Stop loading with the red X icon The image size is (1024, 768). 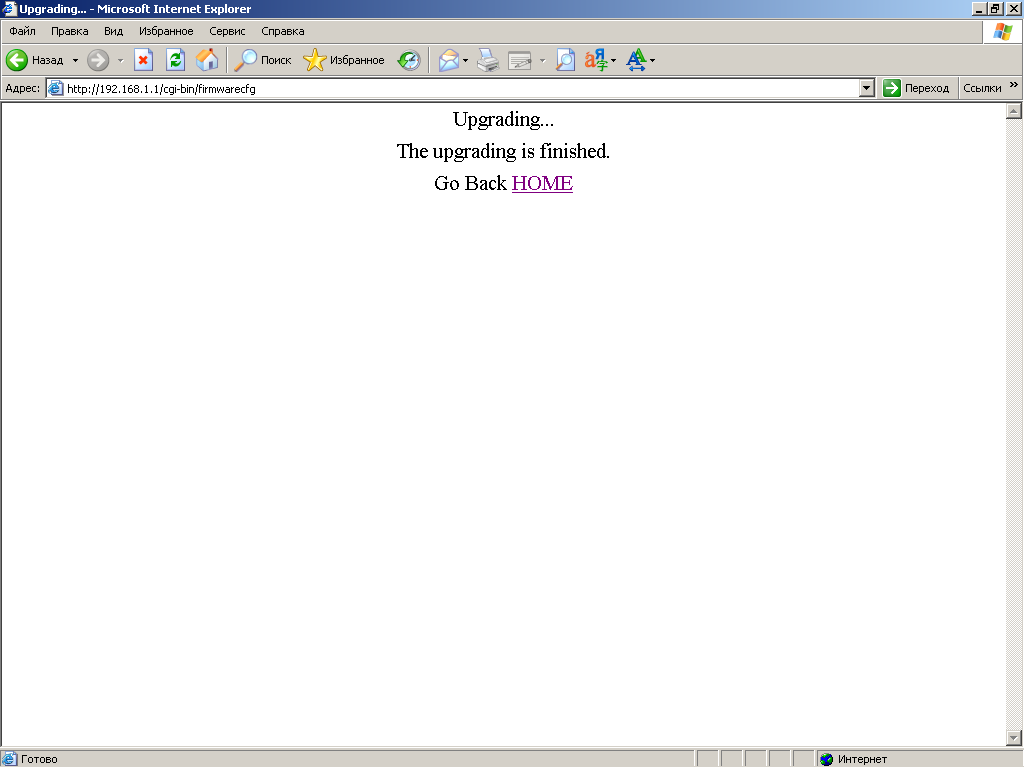(143, 60)
